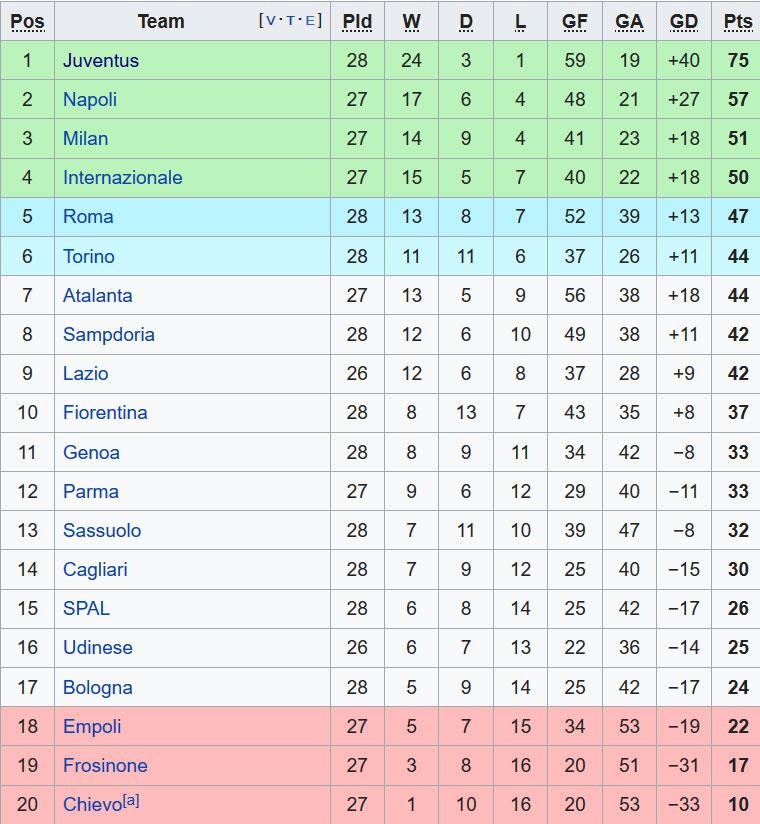Click the T (talk) template link

tap(291, 20)
